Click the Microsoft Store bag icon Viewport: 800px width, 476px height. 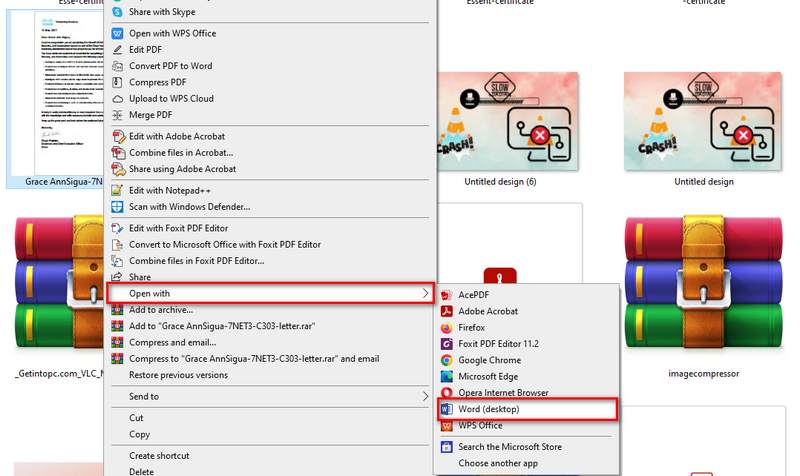coord(446,447)
